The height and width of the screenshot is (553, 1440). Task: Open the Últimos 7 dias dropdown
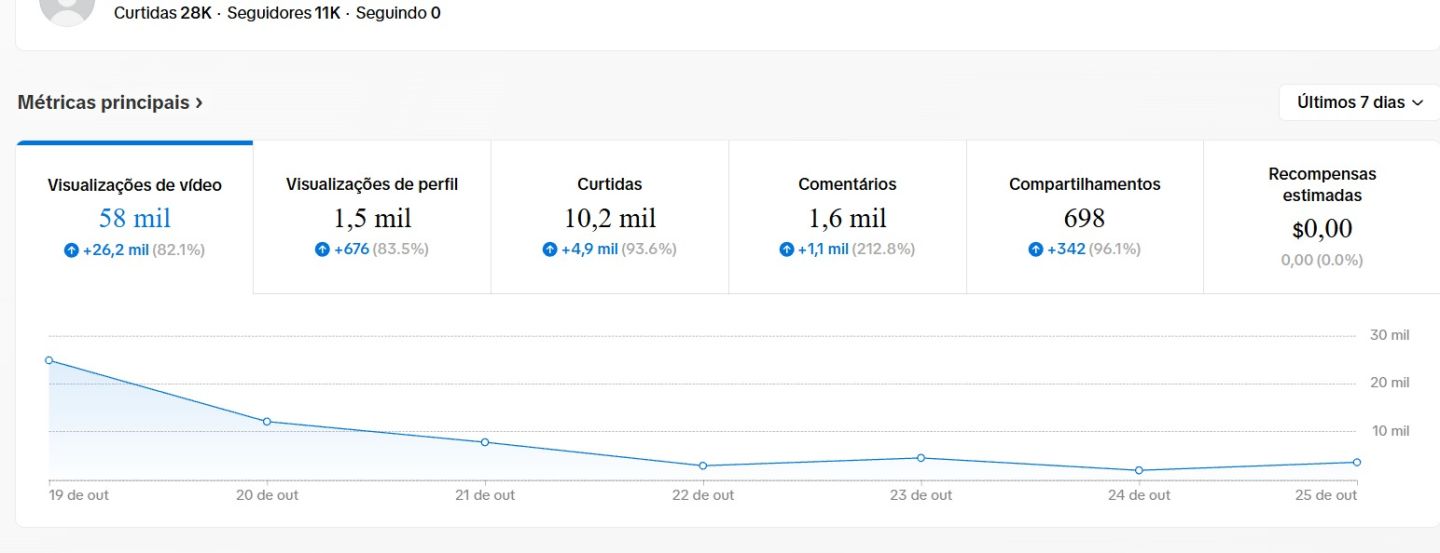1359,102
